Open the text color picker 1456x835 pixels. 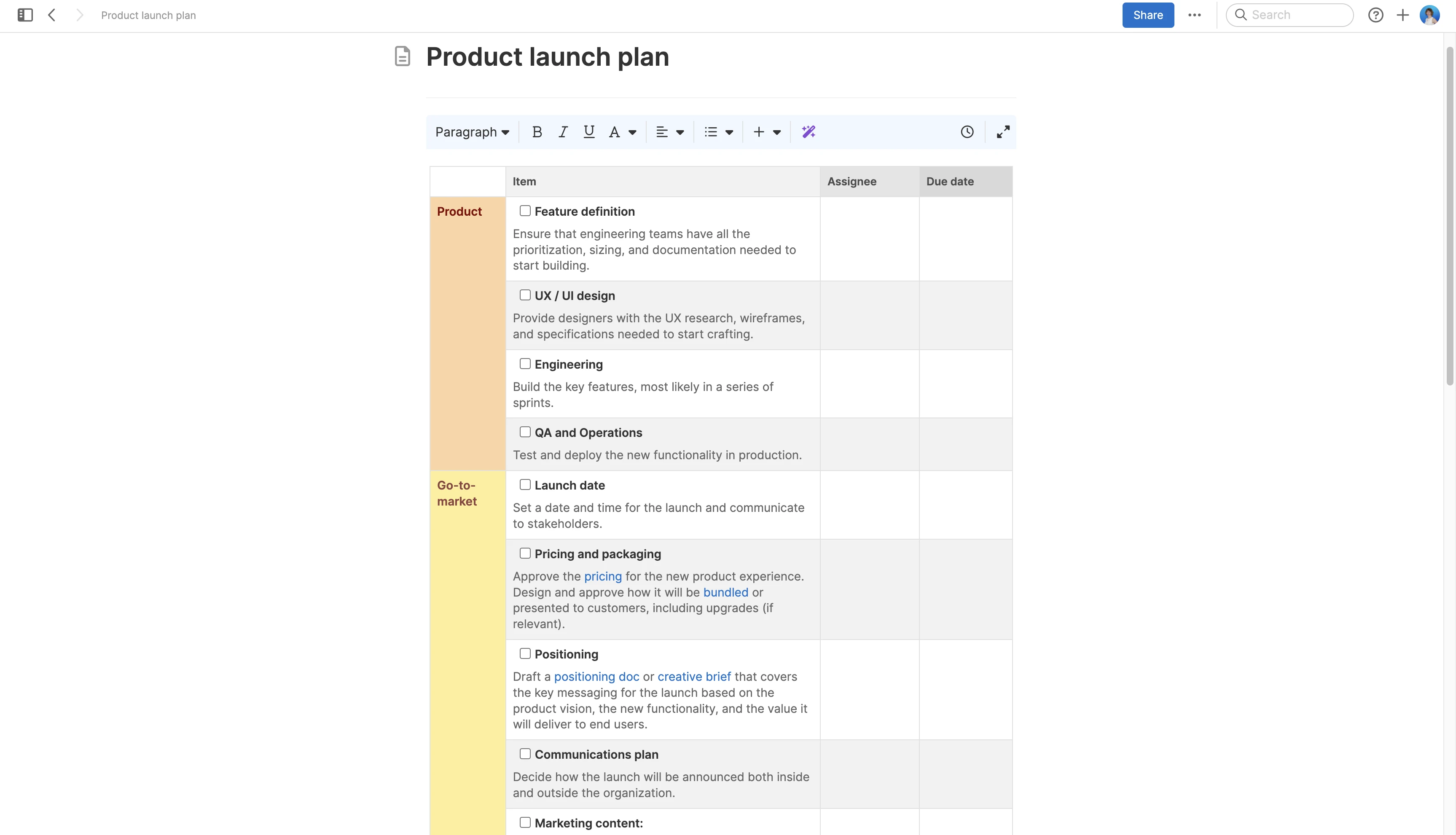pyautogui.click(x=623, y=131)
